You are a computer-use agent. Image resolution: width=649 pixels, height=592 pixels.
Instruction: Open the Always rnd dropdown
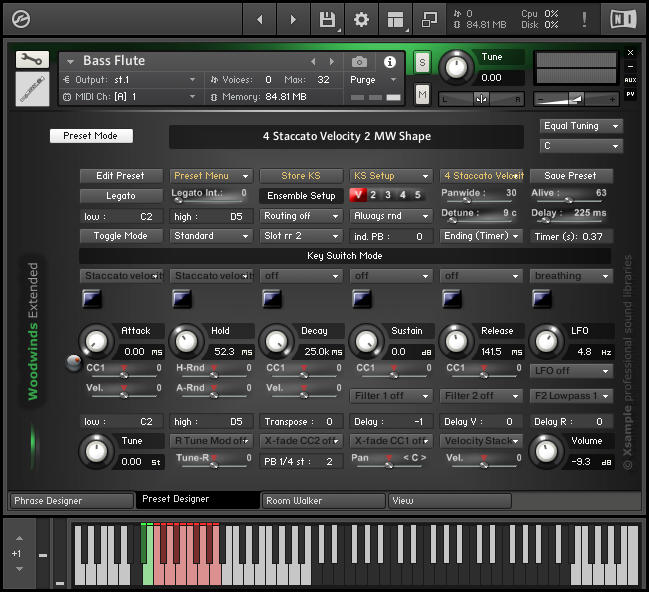[x=391, y=216]
